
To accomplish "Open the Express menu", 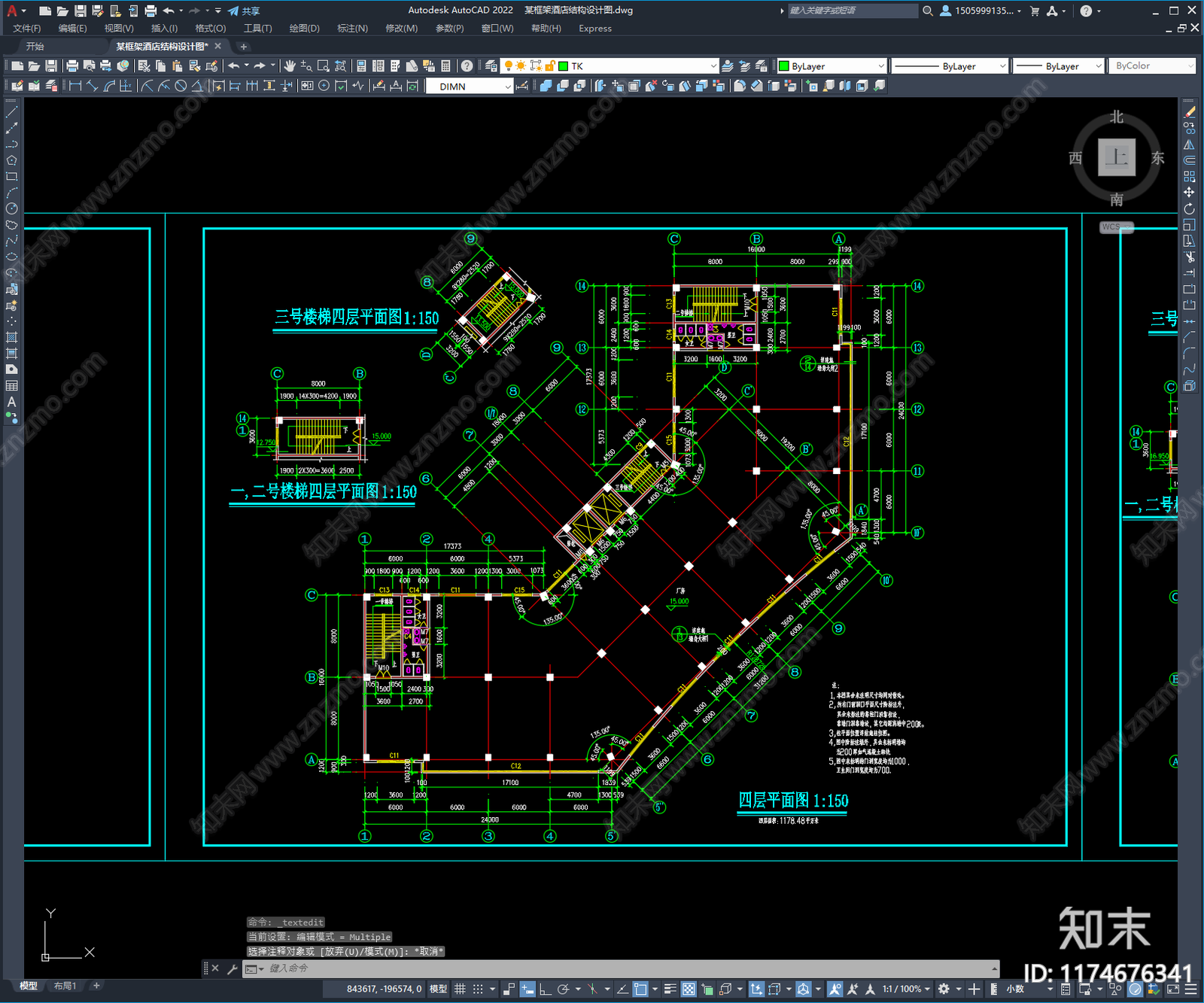I will point(595,29).
